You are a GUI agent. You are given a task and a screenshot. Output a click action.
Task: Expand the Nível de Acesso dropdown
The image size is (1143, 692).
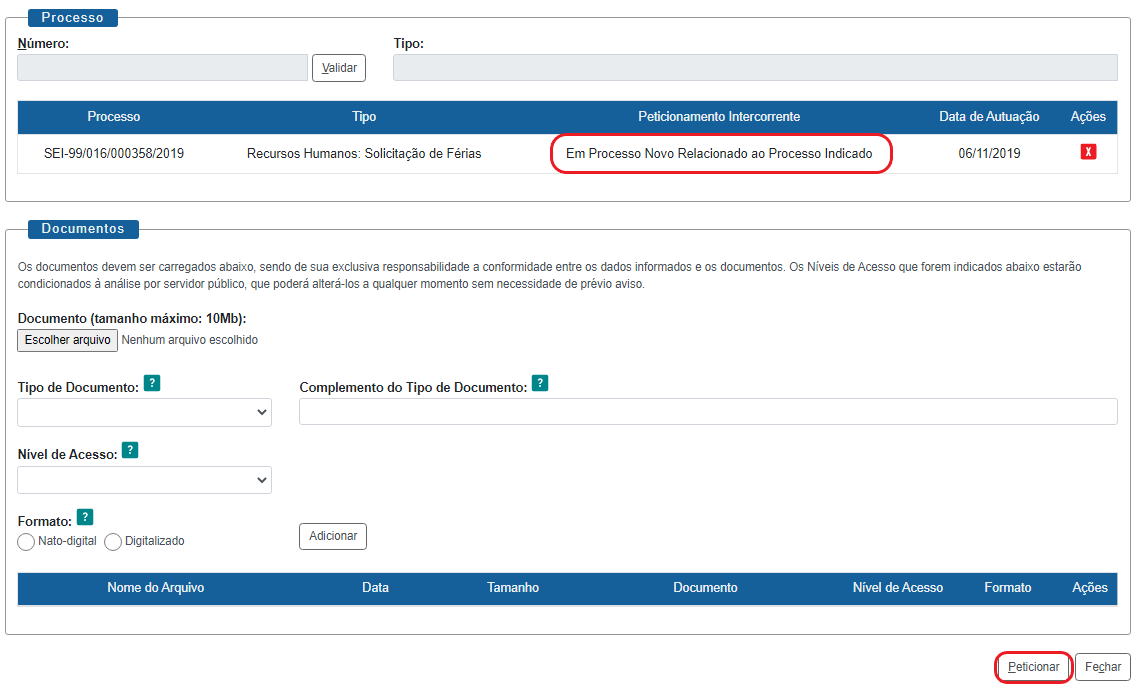(144, 480)
